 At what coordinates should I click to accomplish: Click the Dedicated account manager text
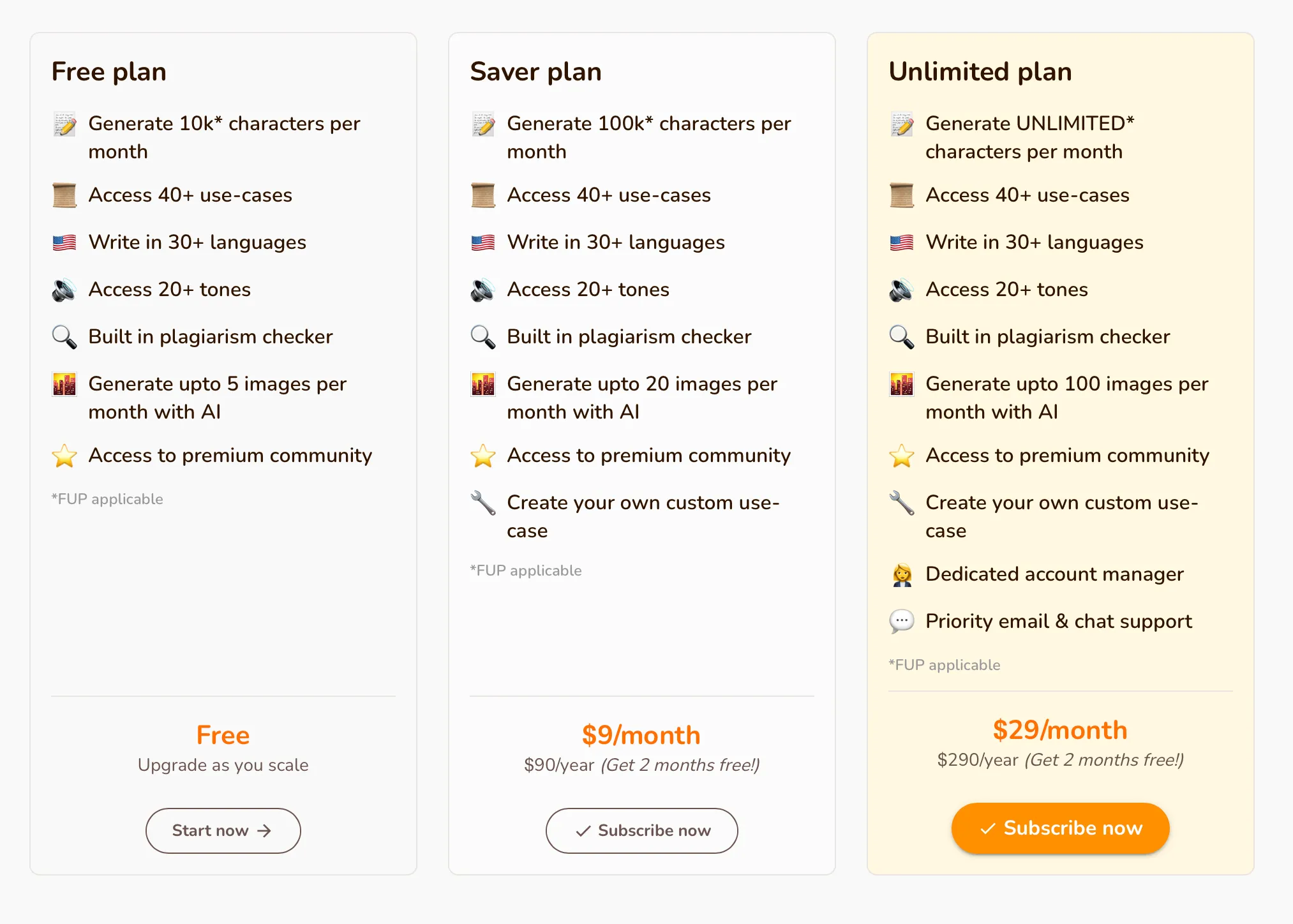(x=1054, y=574)
